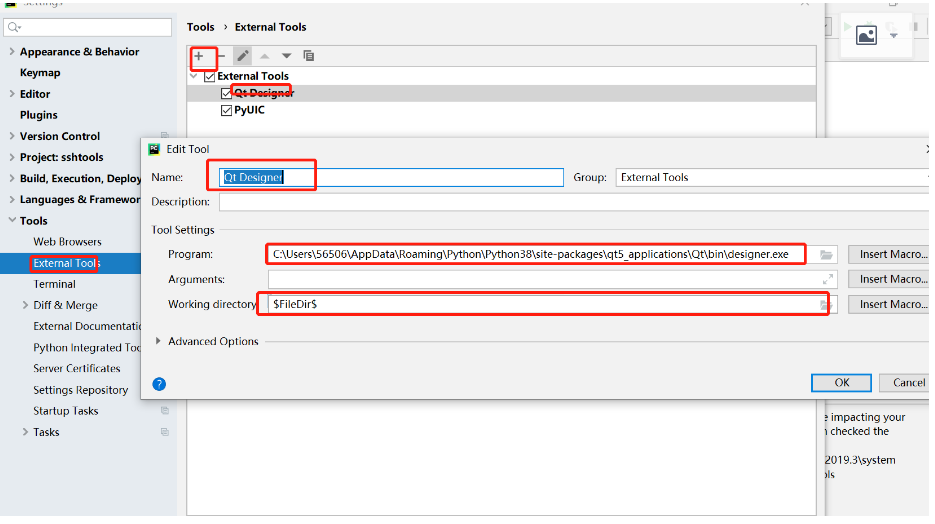The image size is (935, 524).
Task: Click the blue help question mark icon
Action: pos(159,384)
